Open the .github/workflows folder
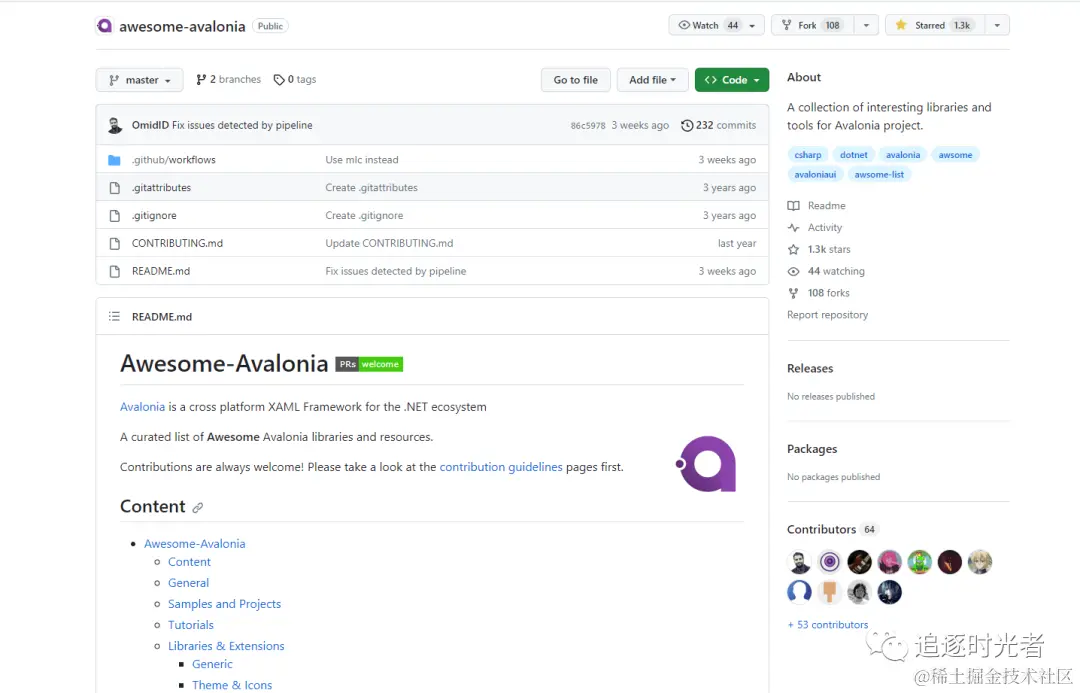Viewport: 1080px width, 693px height. pos(174,160)
